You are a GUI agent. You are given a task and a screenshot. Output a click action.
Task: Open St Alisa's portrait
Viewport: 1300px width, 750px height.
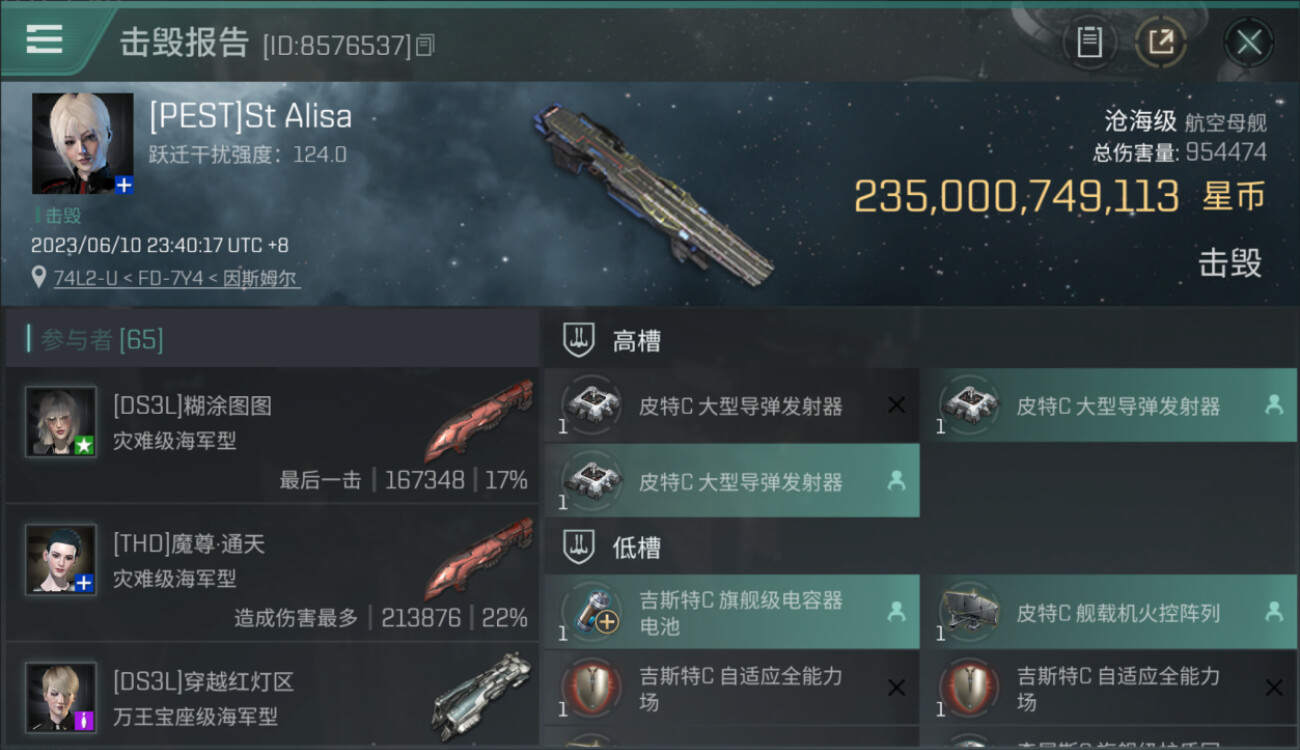[x=82, y=143]
